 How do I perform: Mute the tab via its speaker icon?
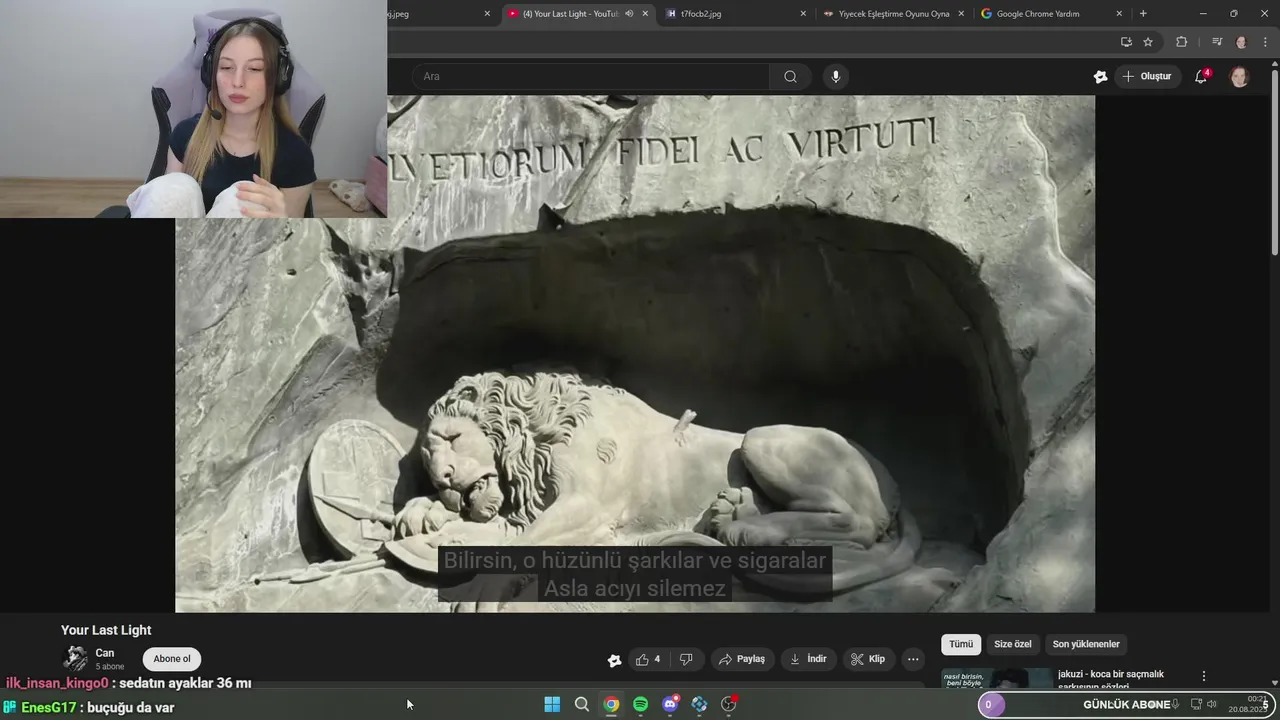coord(629,14)
